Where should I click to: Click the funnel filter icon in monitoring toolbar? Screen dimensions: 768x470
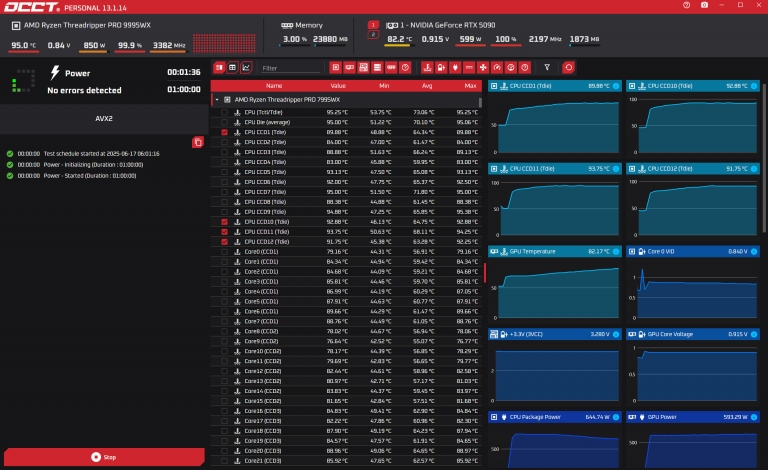[x=547, y=67]
